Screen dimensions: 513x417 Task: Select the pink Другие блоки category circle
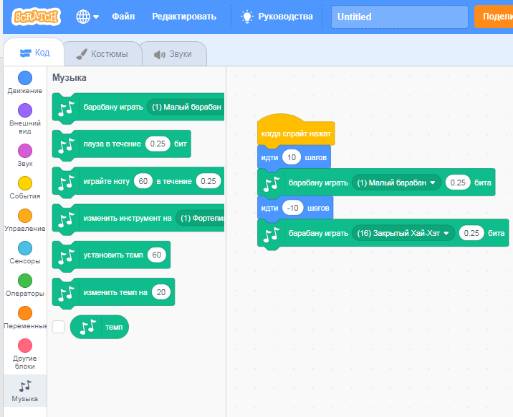[25, 346]
